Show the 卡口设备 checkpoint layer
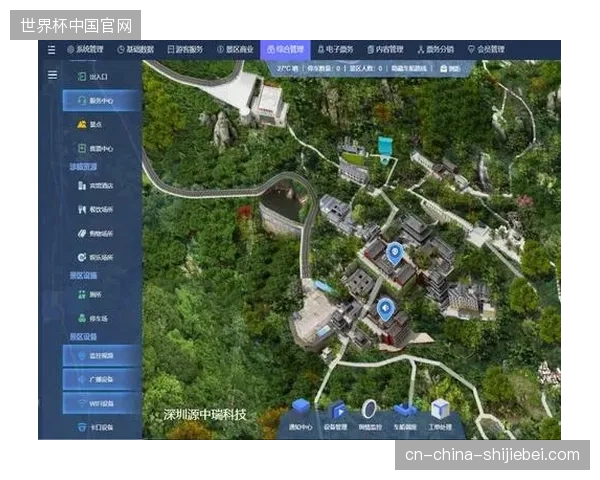The height and width of the screenshot is (480, 600). click(x=95, y=427)
